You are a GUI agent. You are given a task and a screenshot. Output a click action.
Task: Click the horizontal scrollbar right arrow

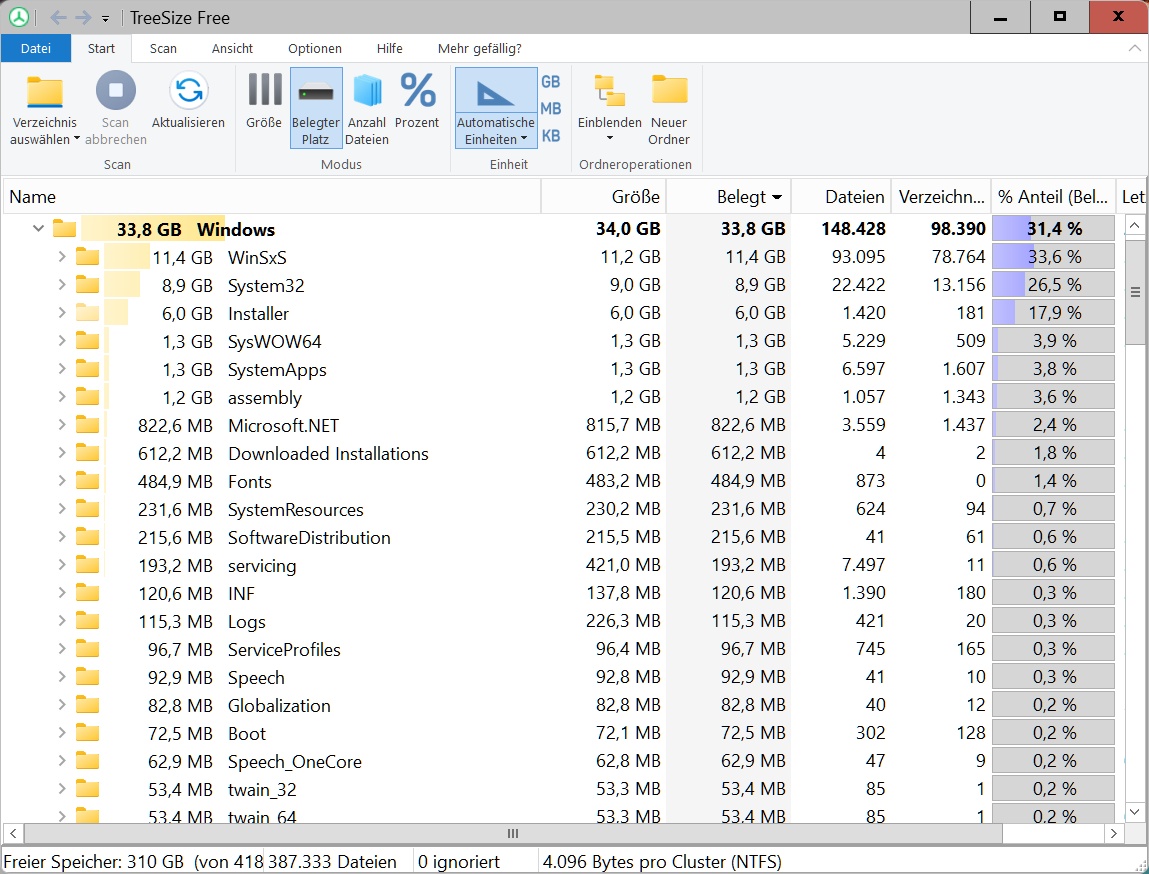(1113, 834)
